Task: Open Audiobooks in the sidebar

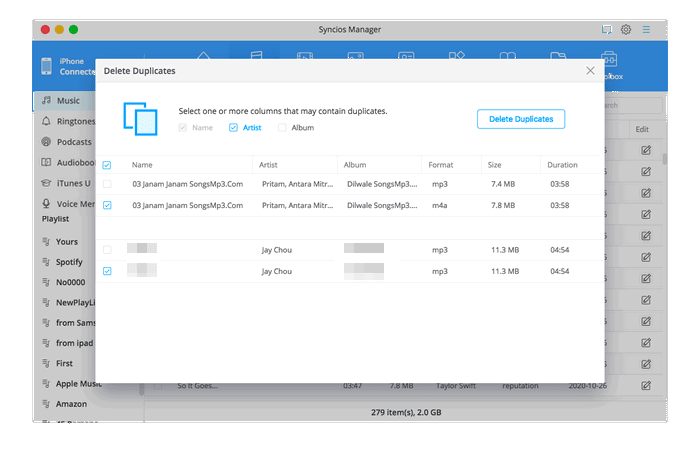Action: (x=66, y=162)
